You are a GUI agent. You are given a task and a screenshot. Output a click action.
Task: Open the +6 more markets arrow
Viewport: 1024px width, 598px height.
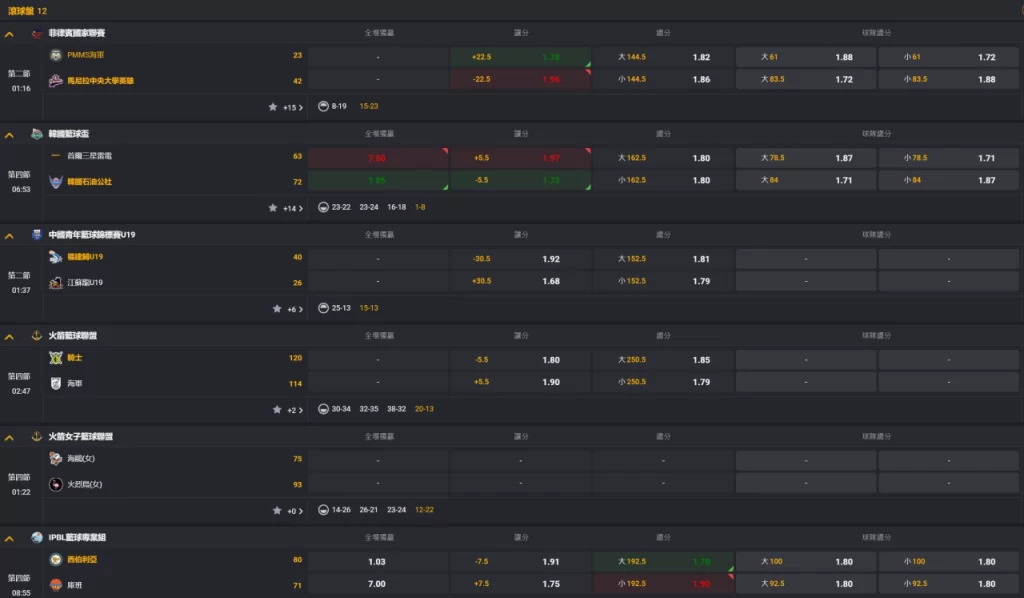(300, 309)
